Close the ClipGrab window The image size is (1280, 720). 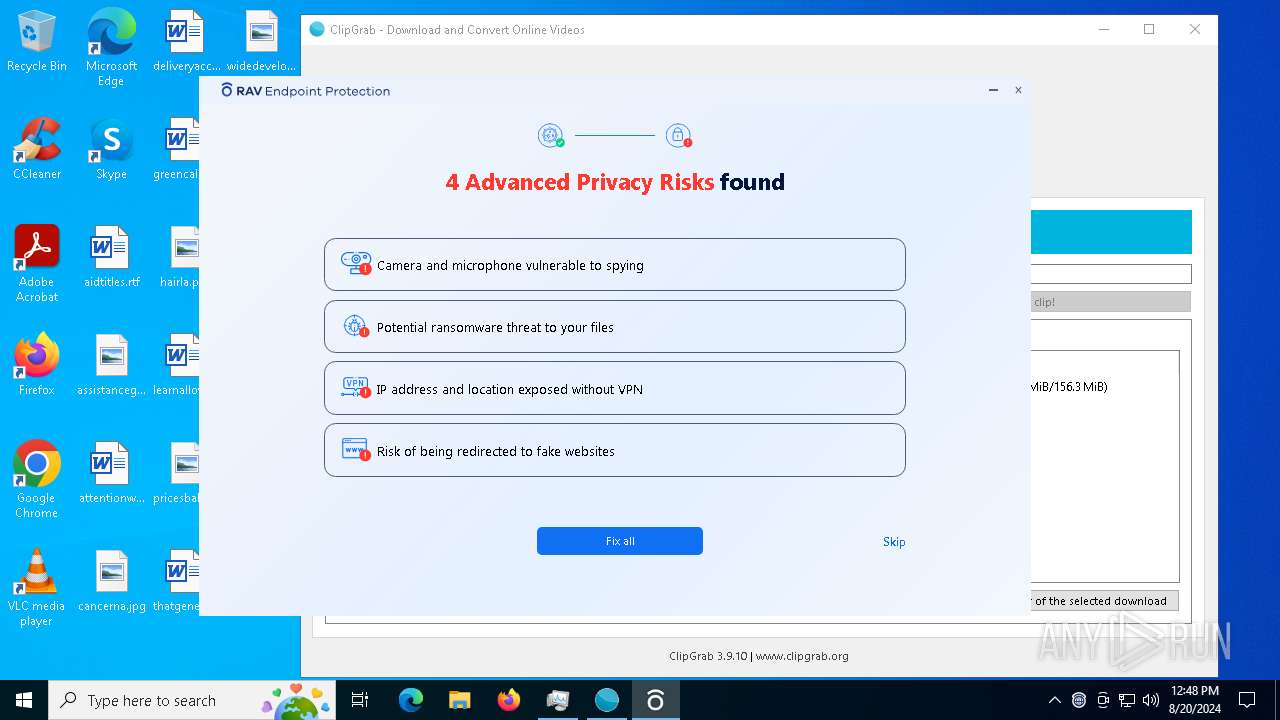tap(1195, 29)
